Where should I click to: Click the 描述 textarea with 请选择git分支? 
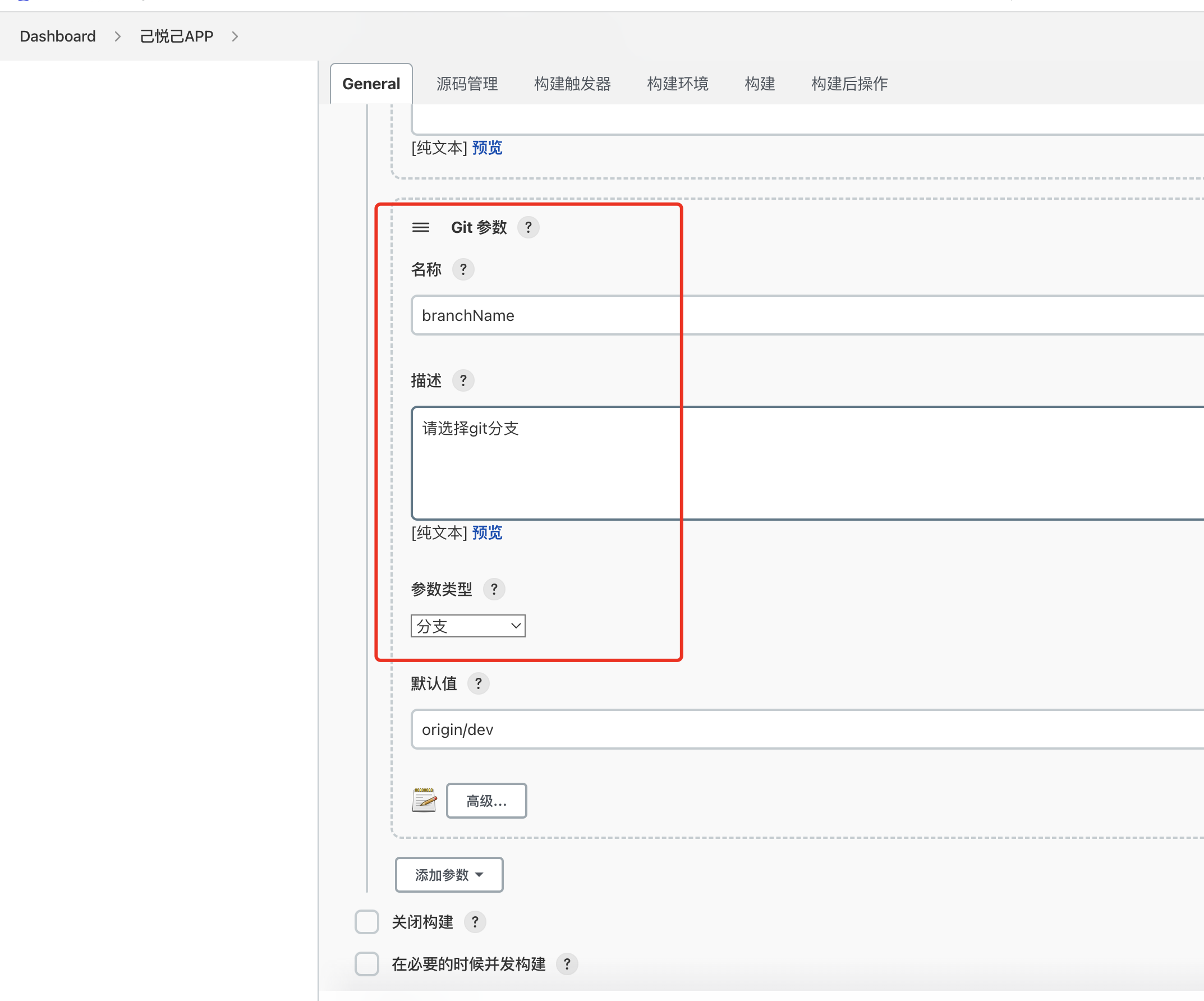click(807, 463)
